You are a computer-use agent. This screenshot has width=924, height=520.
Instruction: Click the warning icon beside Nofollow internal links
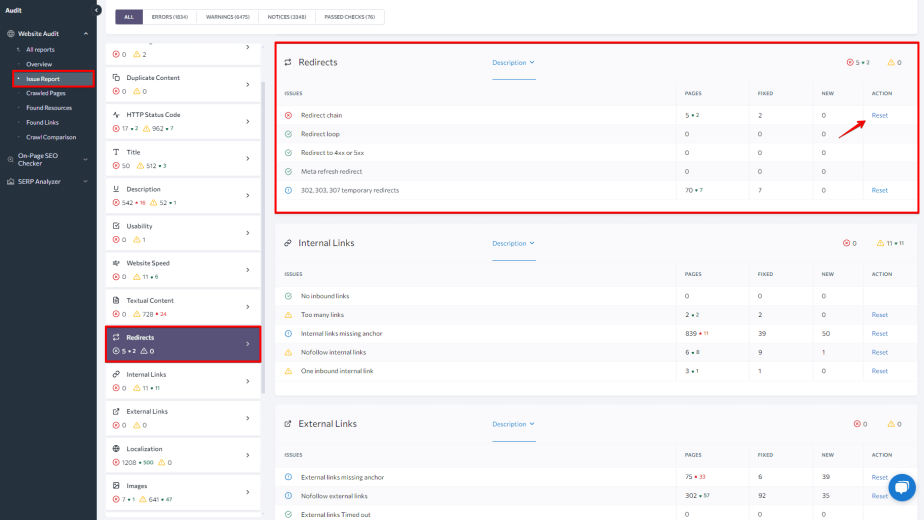point(288,353)
